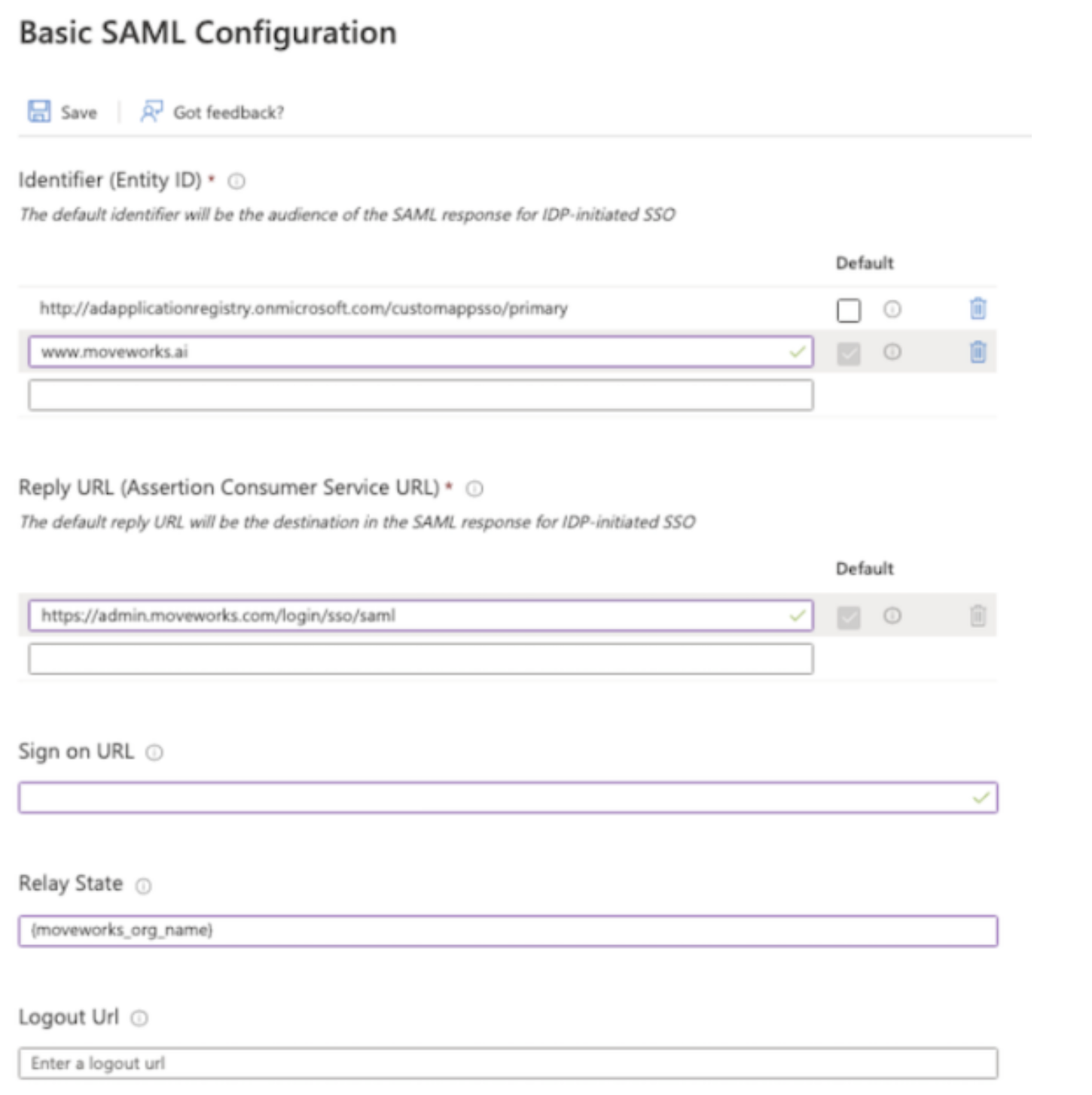Click trash icon for the saml reply URL
This screenshot has height=1095, width=1092.
(x=978, y=616)
